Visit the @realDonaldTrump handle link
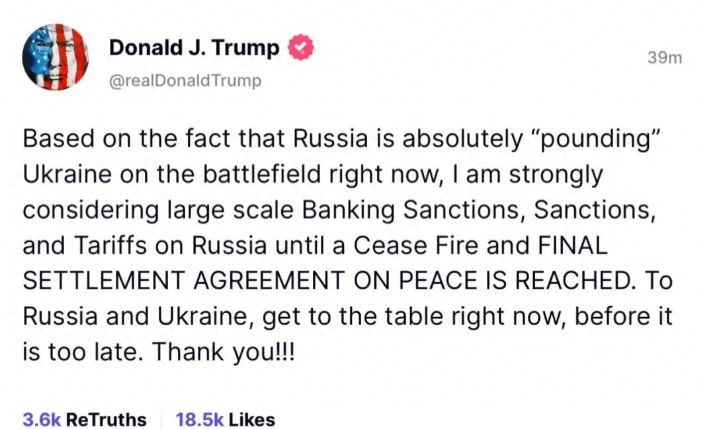This screenshot has width=705, height=429. point(185,81)
